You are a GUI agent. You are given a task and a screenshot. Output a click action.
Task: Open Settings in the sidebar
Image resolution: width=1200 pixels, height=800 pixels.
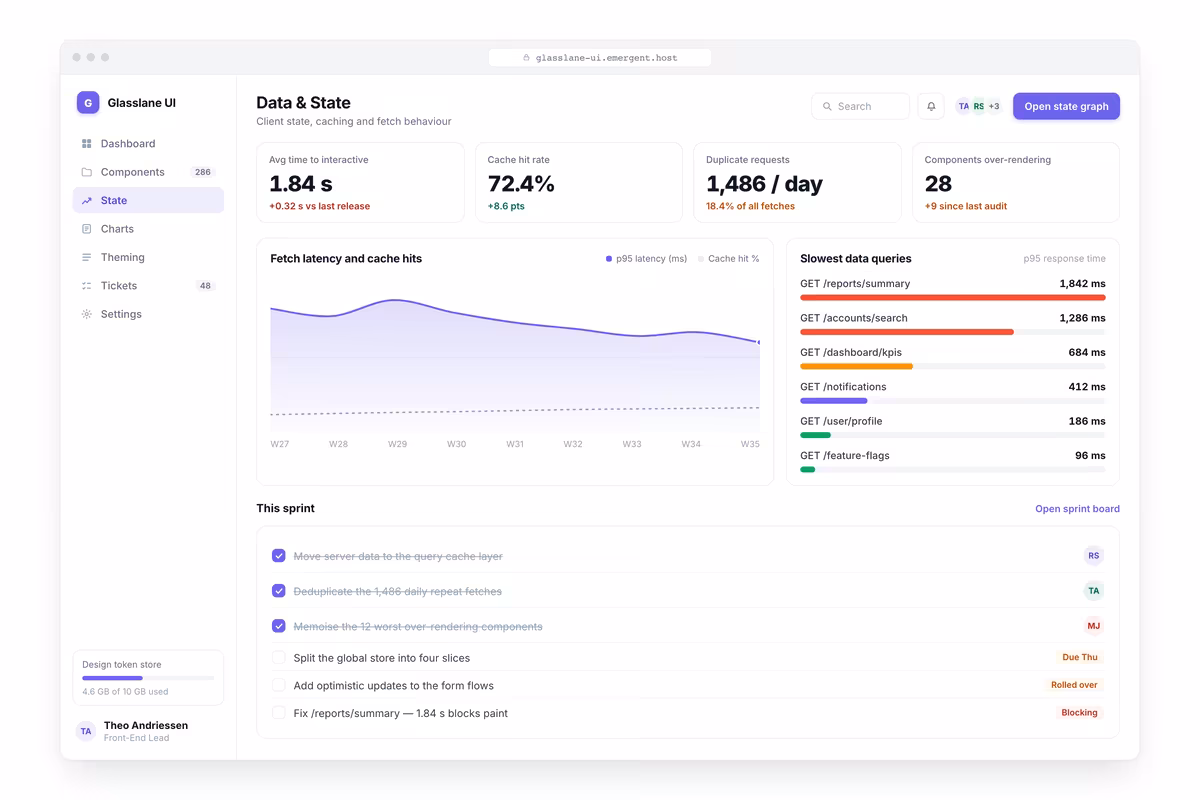pyautogui.click(x=148, y=314)
